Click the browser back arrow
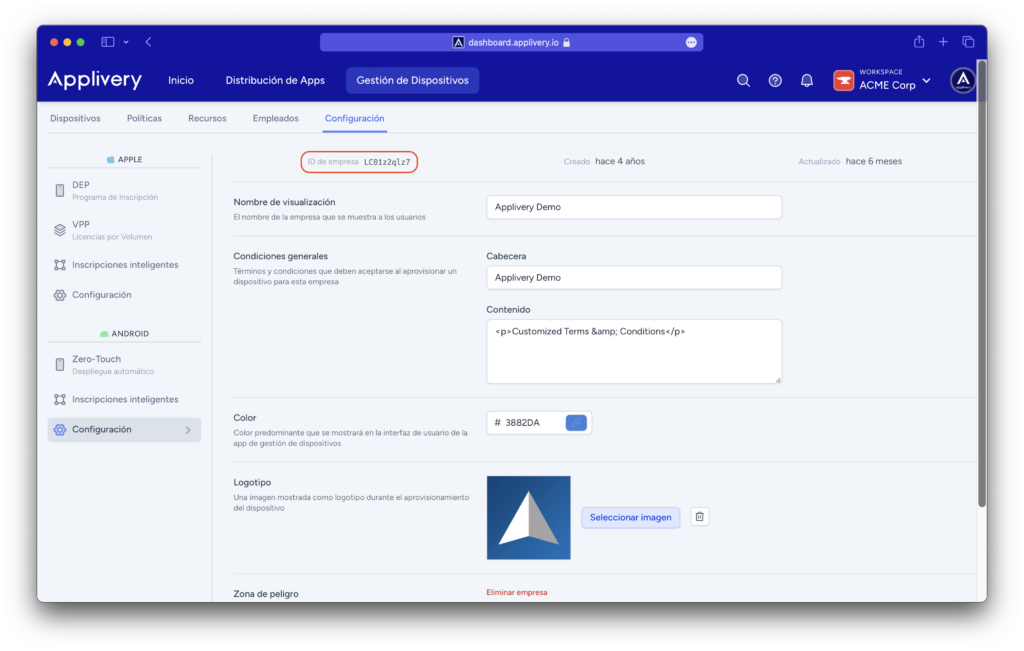 click(x=149, y=42)
